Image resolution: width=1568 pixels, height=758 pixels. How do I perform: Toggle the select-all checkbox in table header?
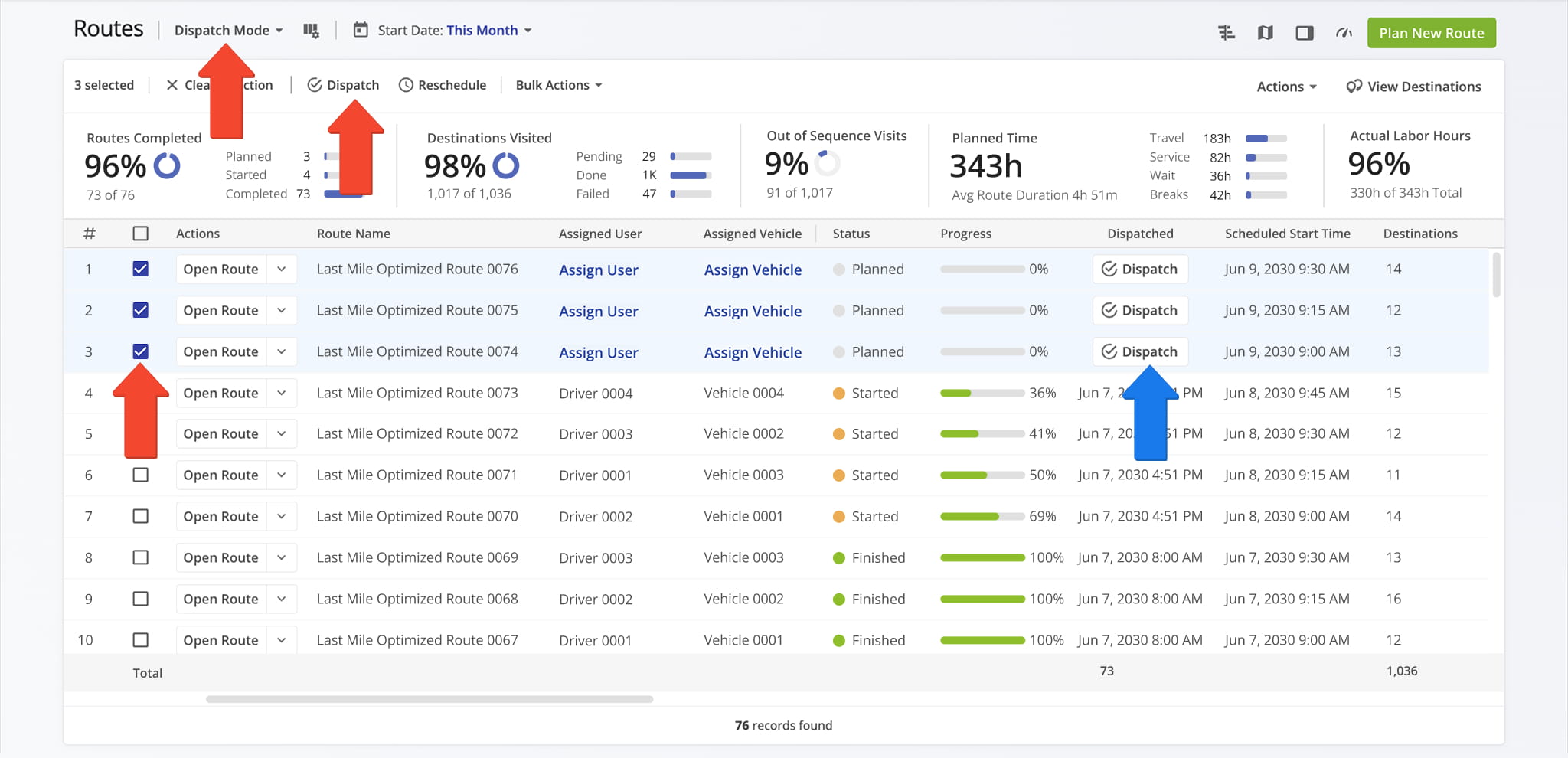click(x=141, y=234)
